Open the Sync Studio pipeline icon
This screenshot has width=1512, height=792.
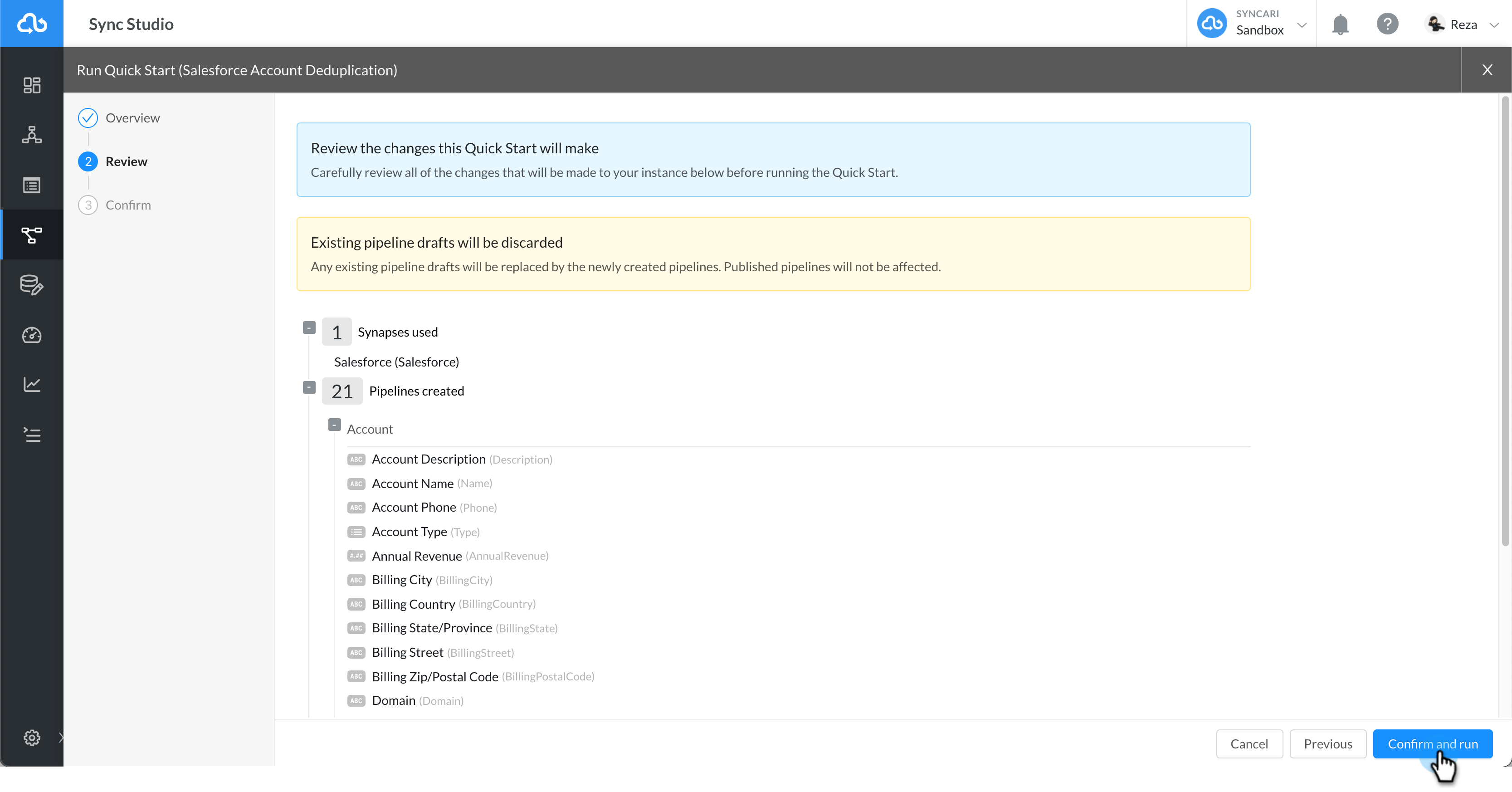(x=32, y=235)
